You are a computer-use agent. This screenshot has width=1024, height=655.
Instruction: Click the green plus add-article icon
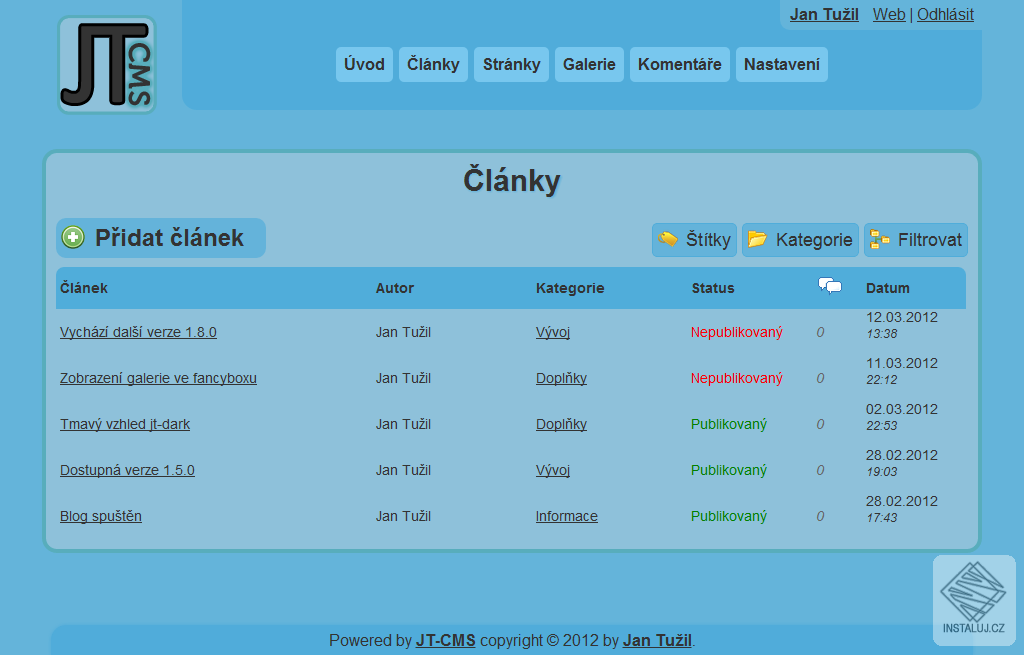click(73, 238)
